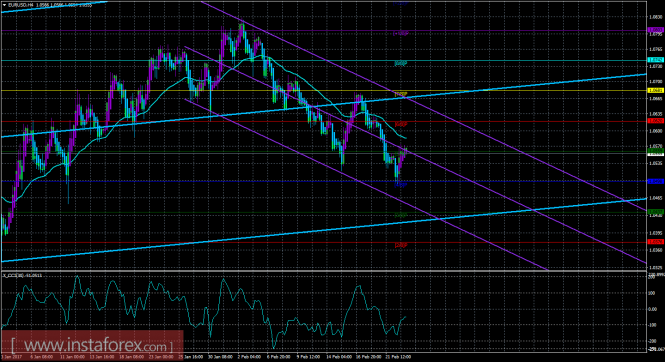Click the cyan pivot label on the chart

[401, 64]
